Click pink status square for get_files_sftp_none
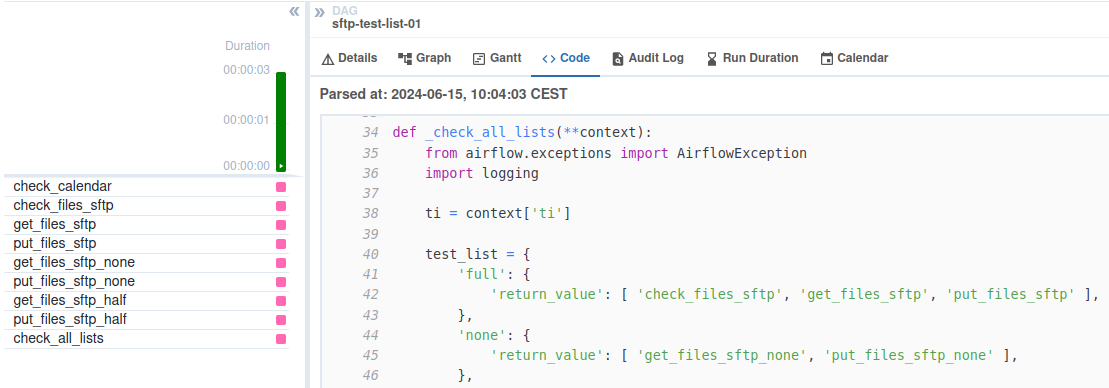This screenshot has width=1109, height=388. (x=281, y=263)
